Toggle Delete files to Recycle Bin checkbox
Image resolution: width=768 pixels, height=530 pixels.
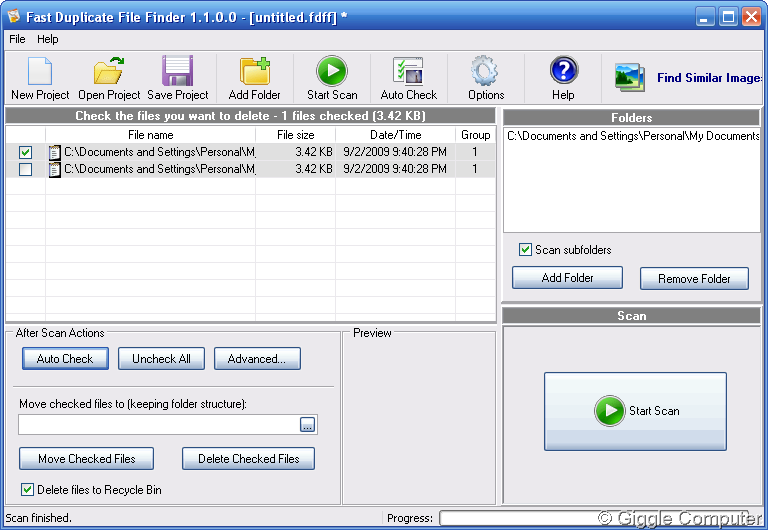coord(27,489)
